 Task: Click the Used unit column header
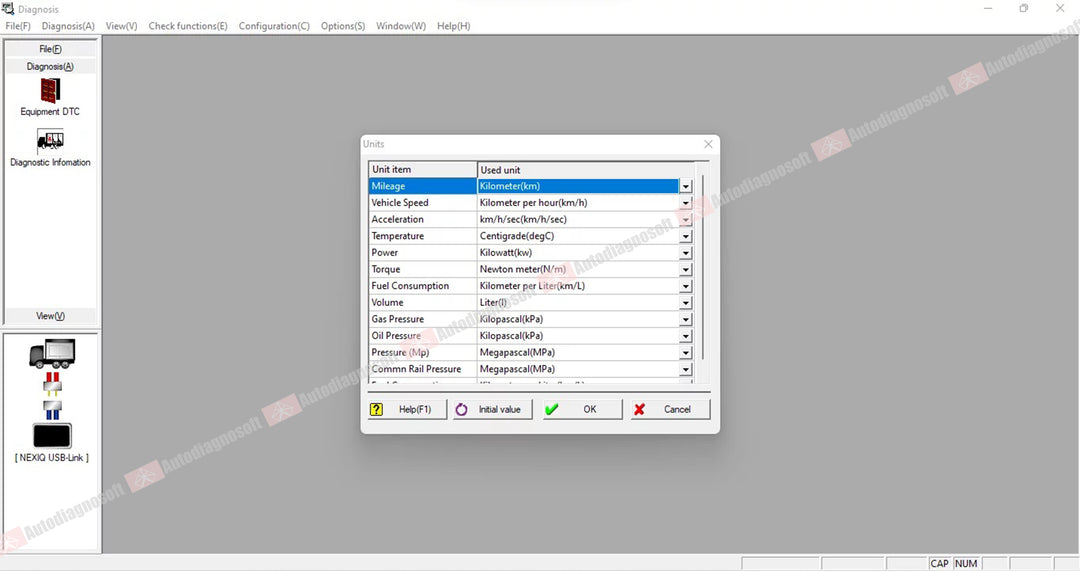(x=585, y=169)
